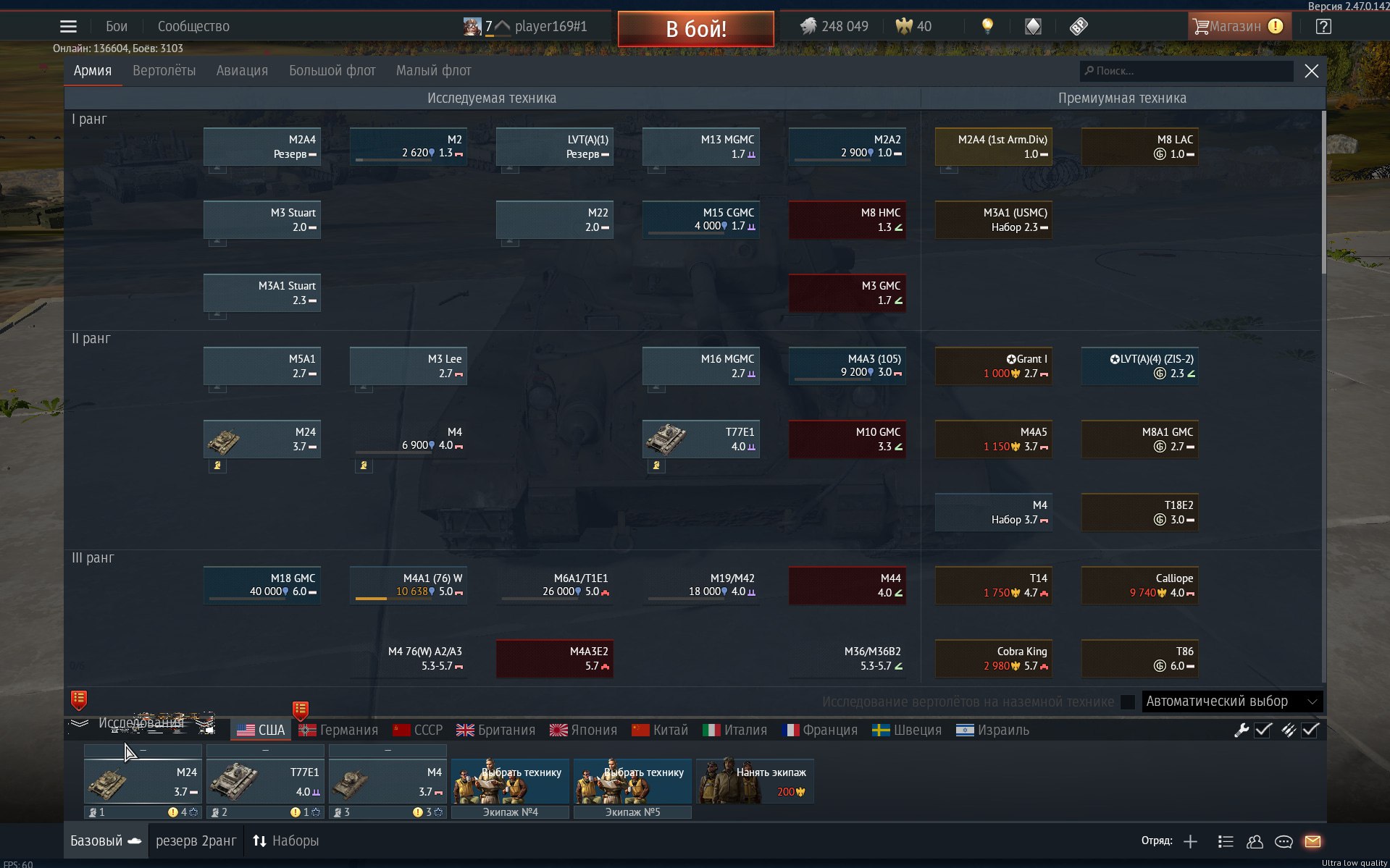Open the Наборы presets list
The image size is (1390, 868).
(286, 841)
